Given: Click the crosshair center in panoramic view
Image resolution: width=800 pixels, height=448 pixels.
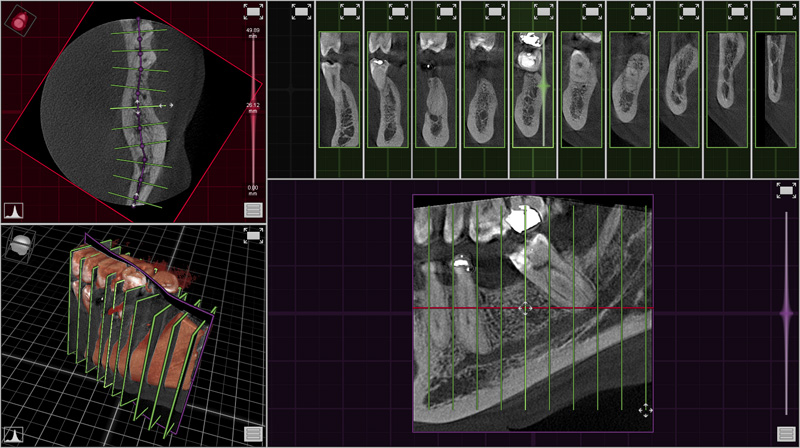Looking at the screenshot, I should (524, 309).
